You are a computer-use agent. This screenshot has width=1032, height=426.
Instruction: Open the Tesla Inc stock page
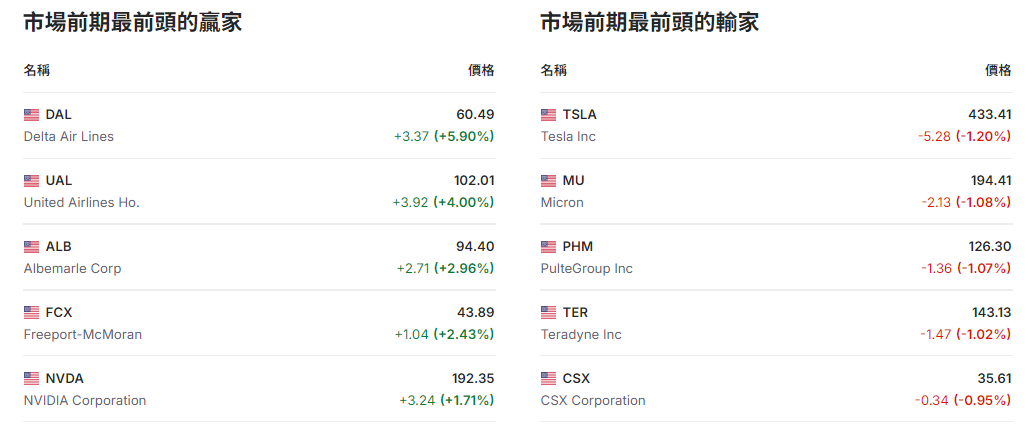568,136
